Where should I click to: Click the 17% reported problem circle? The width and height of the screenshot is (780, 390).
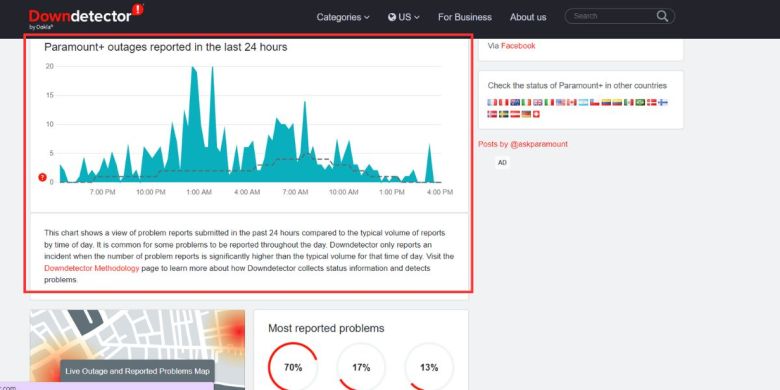[361, 367]
